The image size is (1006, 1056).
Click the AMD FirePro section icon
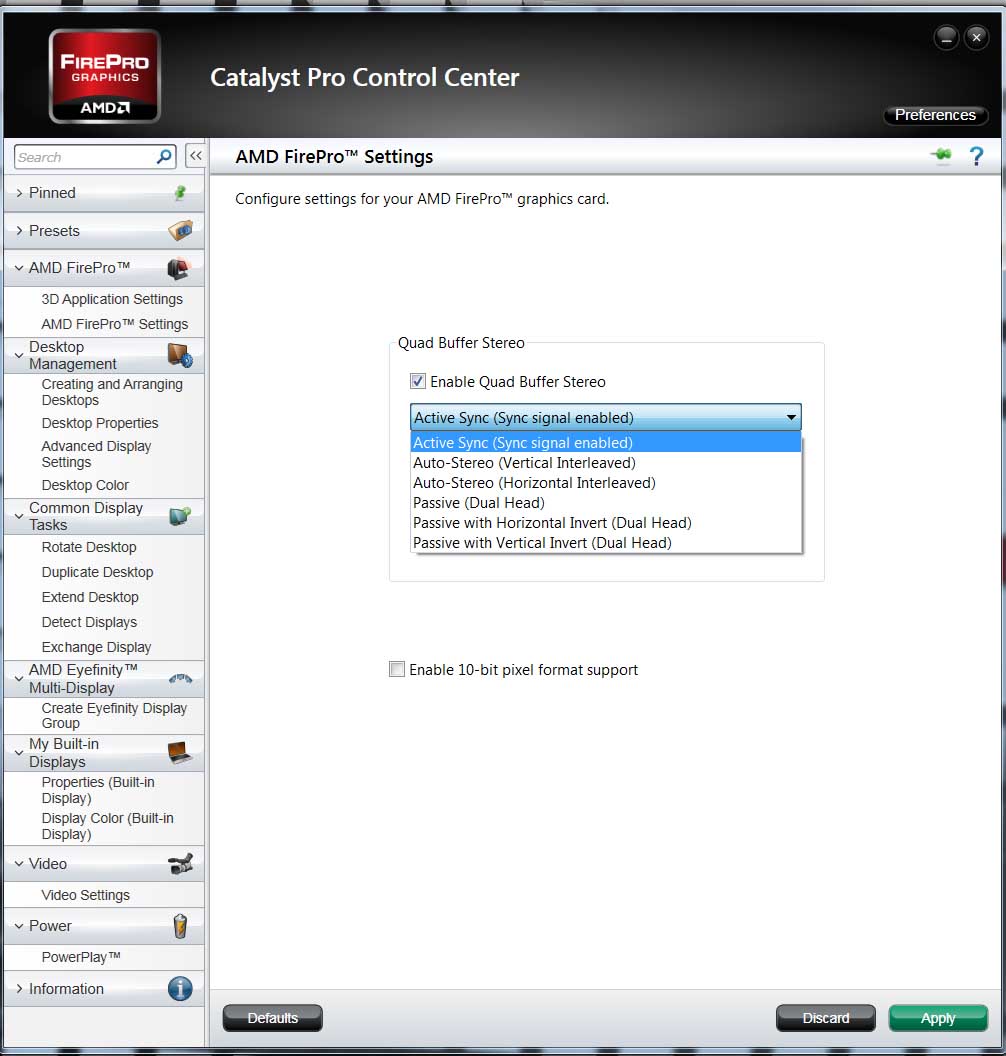click(178, 268)
